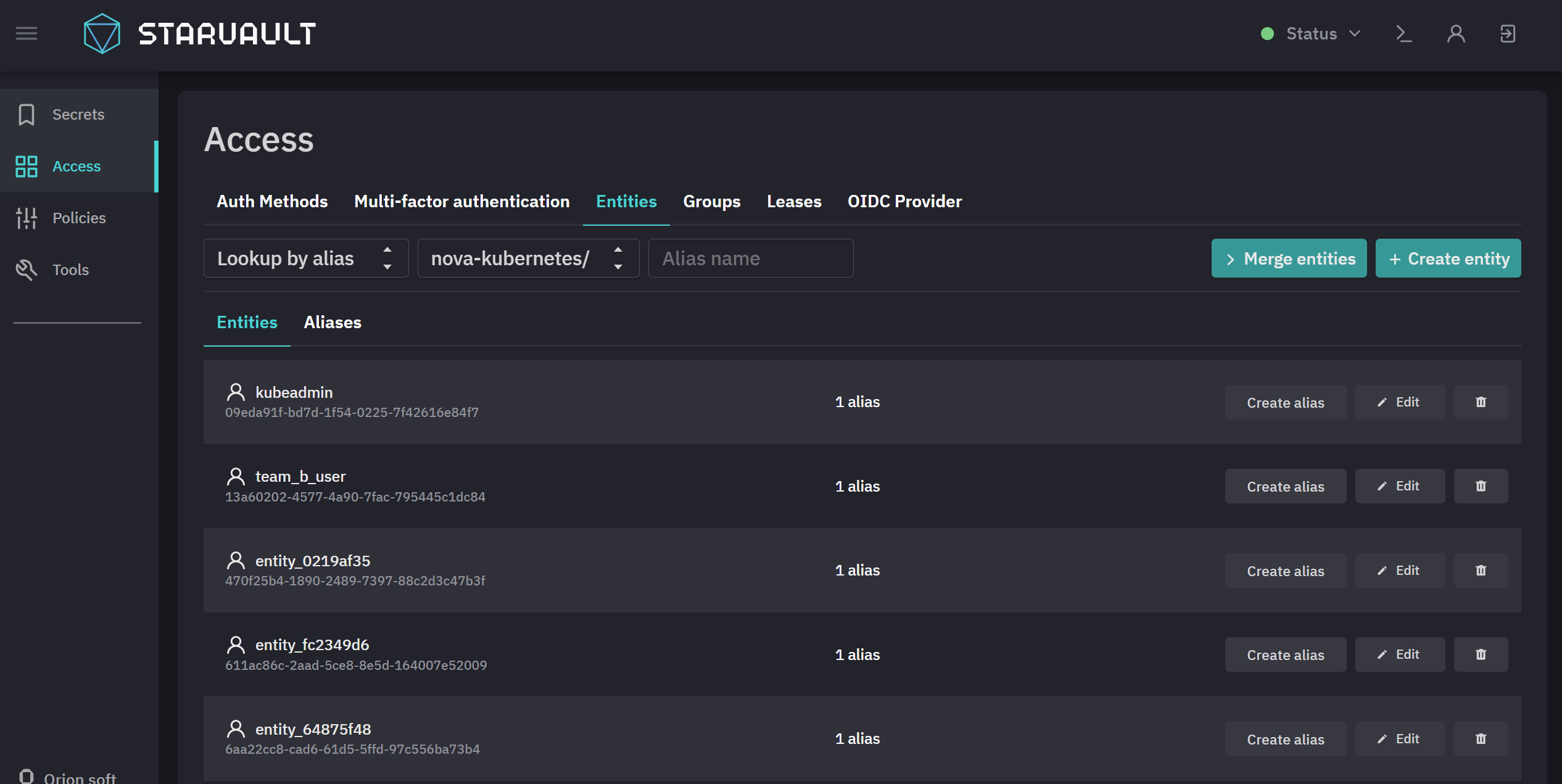Open Tools in the sidebar
The height and width of the screenshot is (784, 1562).
pos(79,270)
